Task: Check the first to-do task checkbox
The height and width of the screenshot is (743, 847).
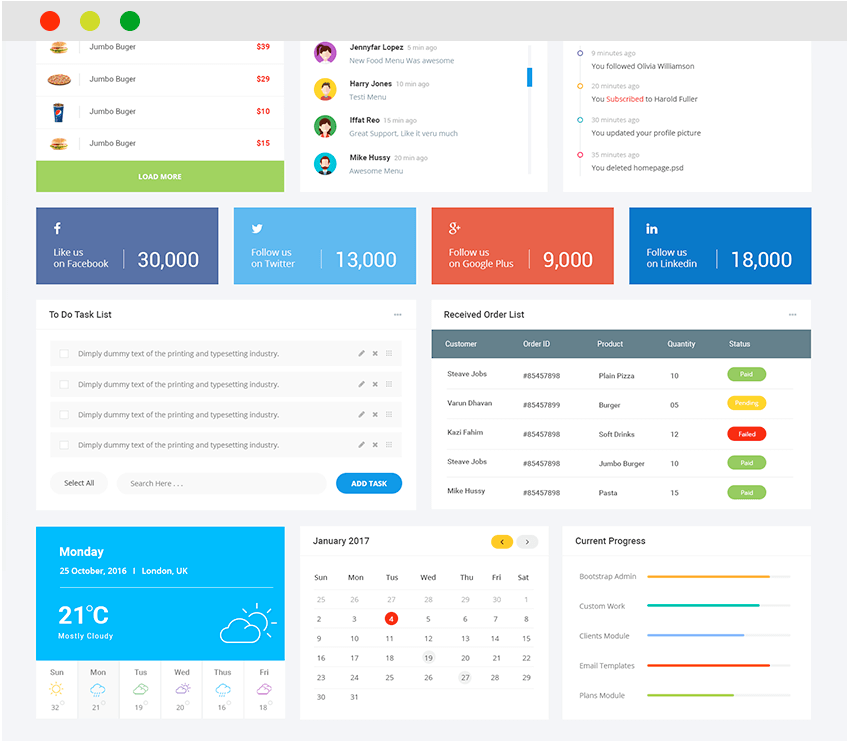Action: point(64,354)
